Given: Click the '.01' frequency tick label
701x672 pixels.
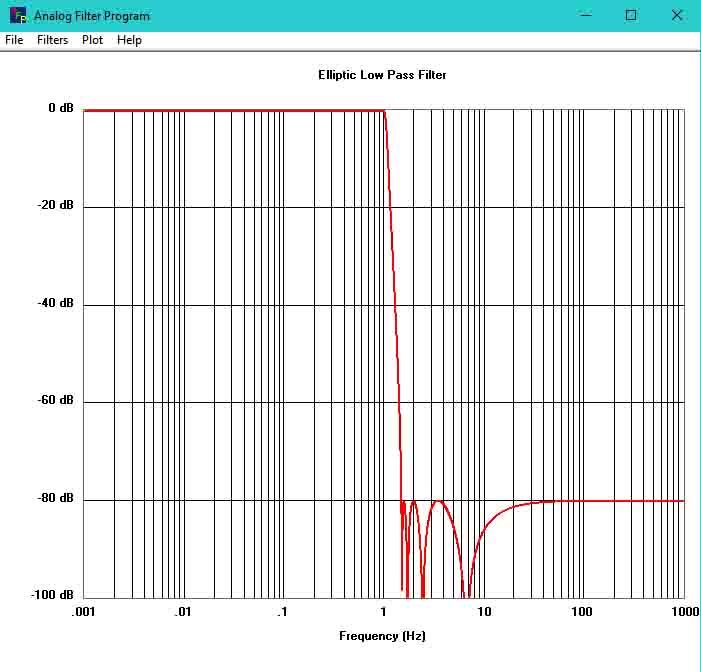Looking at the screenshot, I should point(182,612).
